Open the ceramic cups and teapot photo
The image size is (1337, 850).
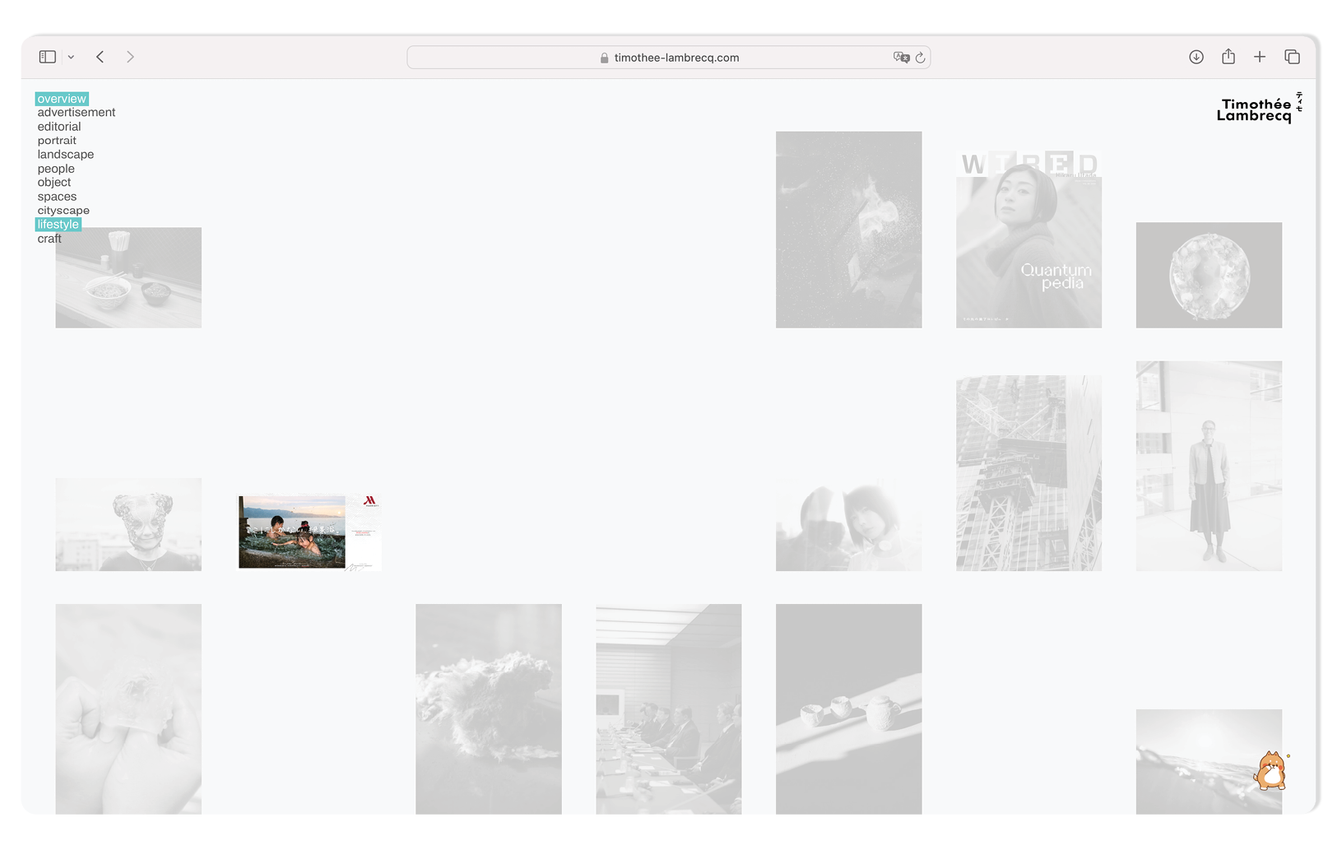(849, 709)
